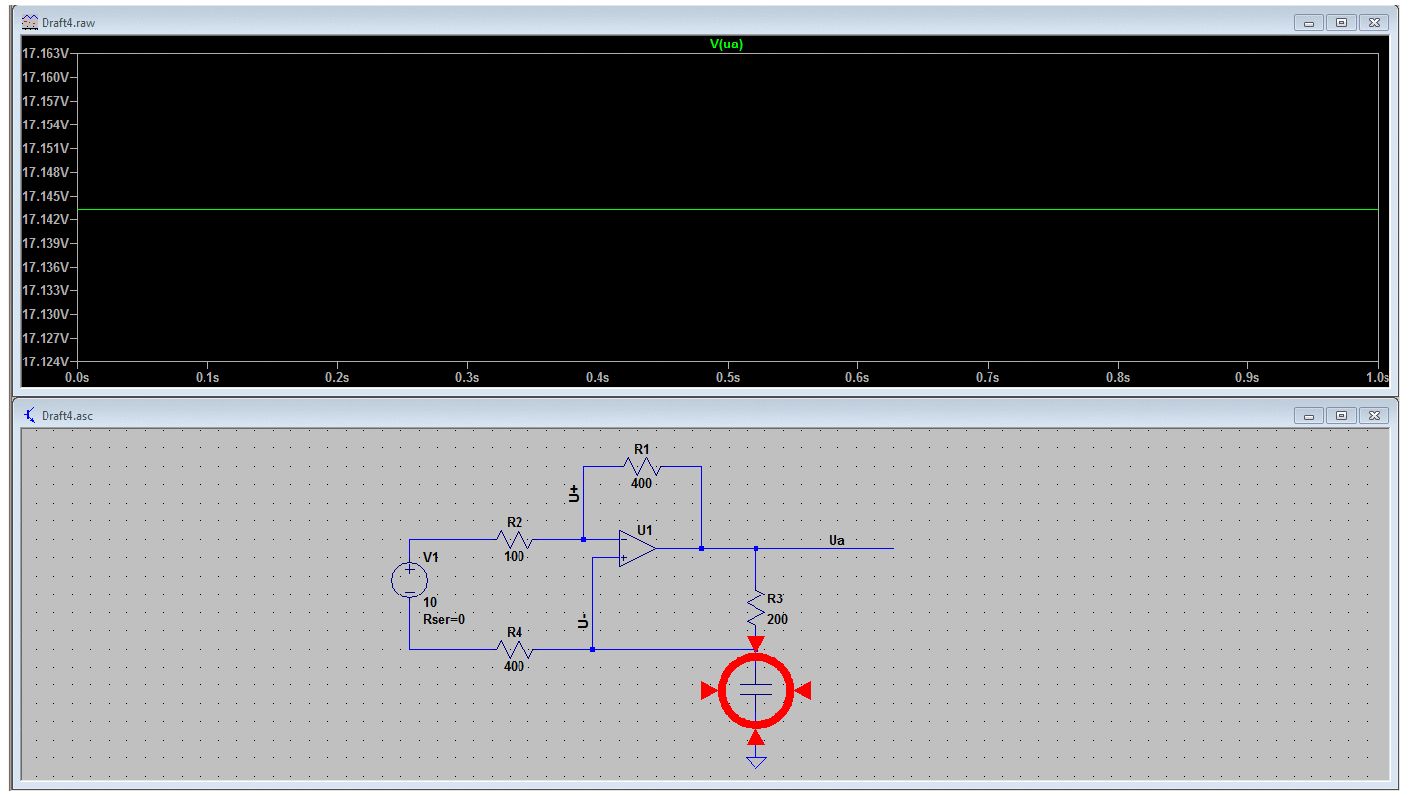This screenshot has width=1410, height=796.
Task: Click the V1 source name label
Action: tap(430, 557)
